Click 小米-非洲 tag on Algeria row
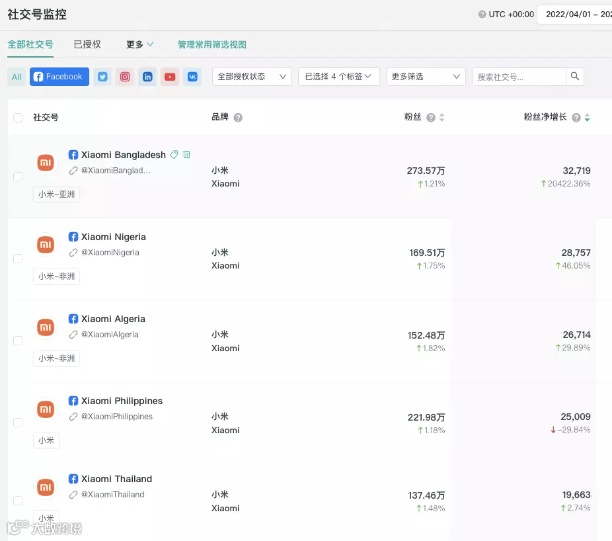The height and width of the screenshot is (541, 612). tap(57, 358)
